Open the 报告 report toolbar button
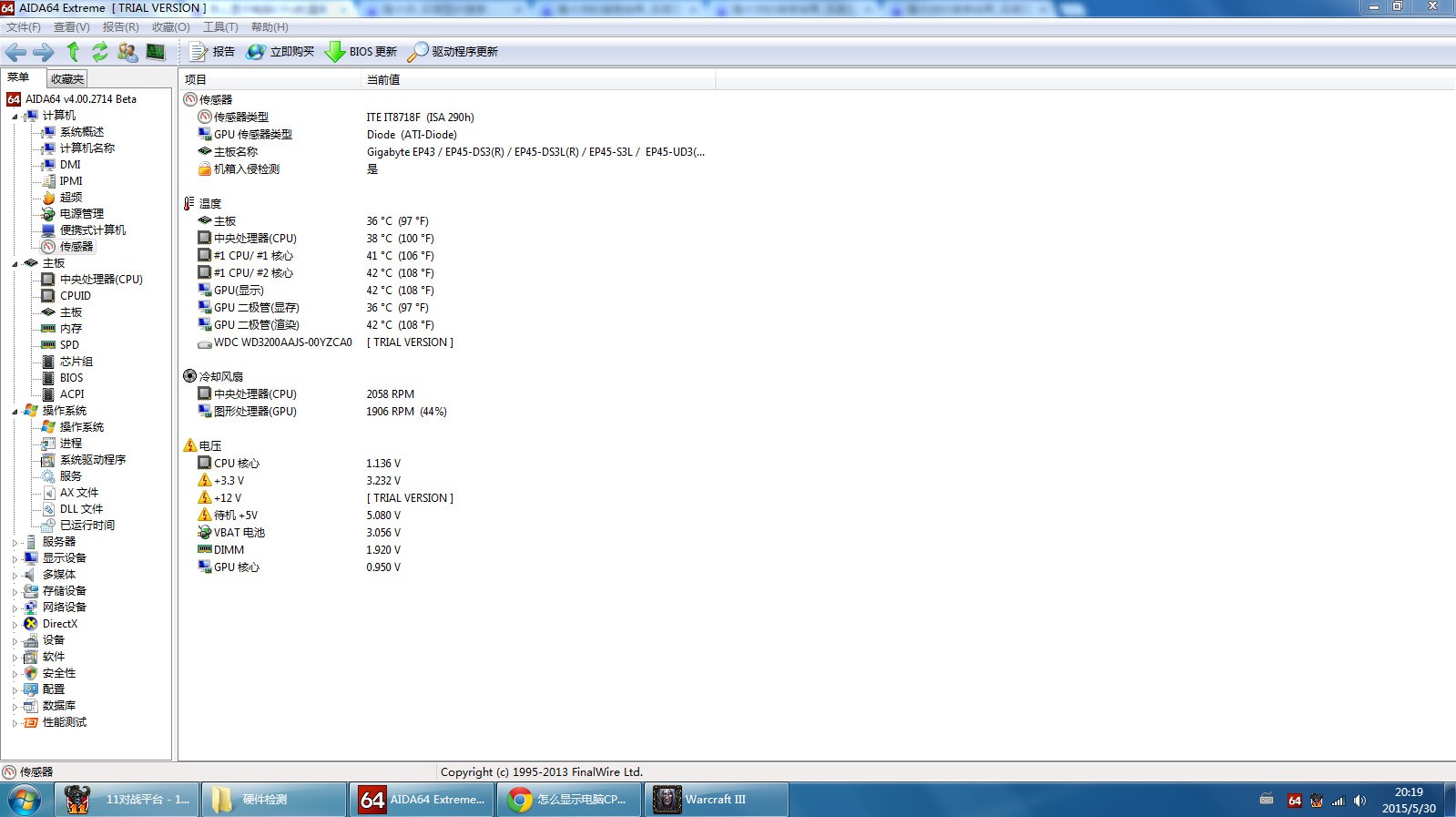The width and height of the screenshot is (1456, 817). (x=212, y=52)
